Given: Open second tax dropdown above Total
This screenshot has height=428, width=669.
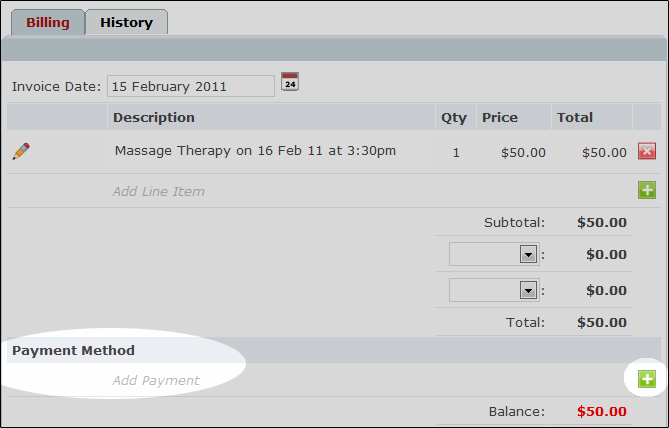Looking at the screenshot, I should pyautogui.click(x=494, y=290).
